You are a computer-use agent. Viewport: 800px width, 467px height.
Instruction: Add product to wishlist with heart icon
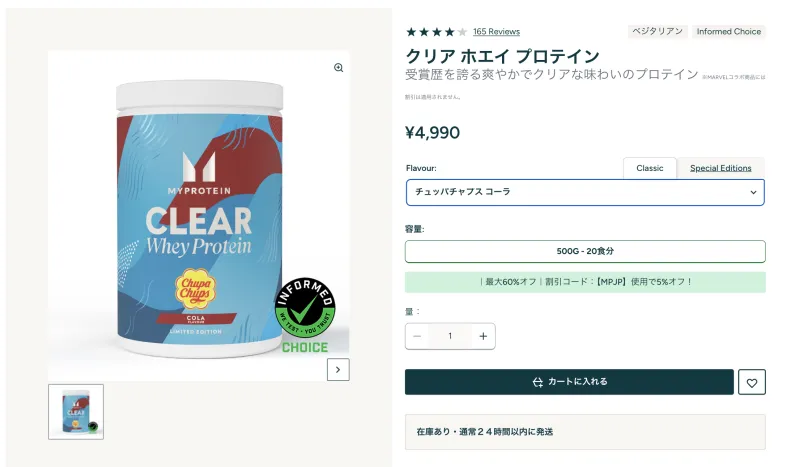tap(752, 382)
